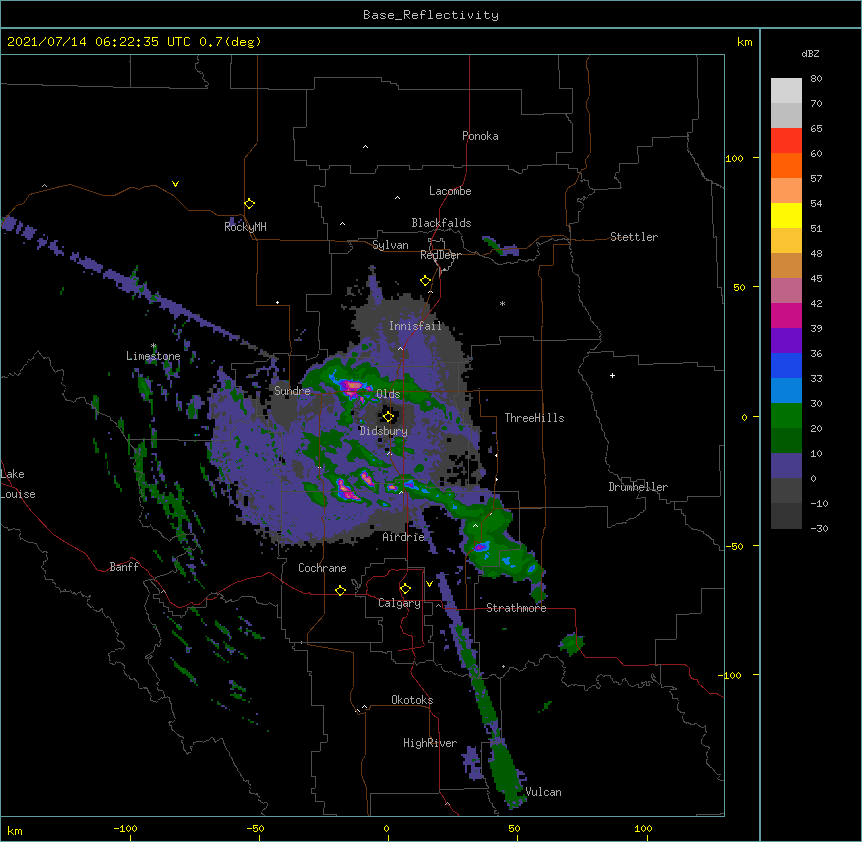The height and width of the screenshot is (842, 862).
Task: Click the Limestone label
Action: tap(153, 356)
